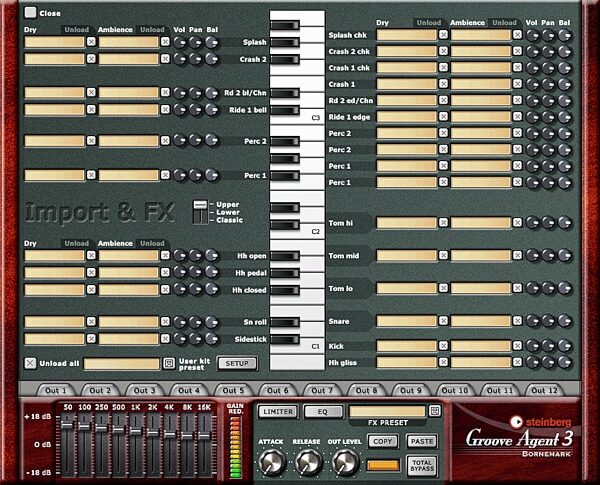600x485 pixels.
Task: Select the Out 3 tab
Action: click(145, 390)
